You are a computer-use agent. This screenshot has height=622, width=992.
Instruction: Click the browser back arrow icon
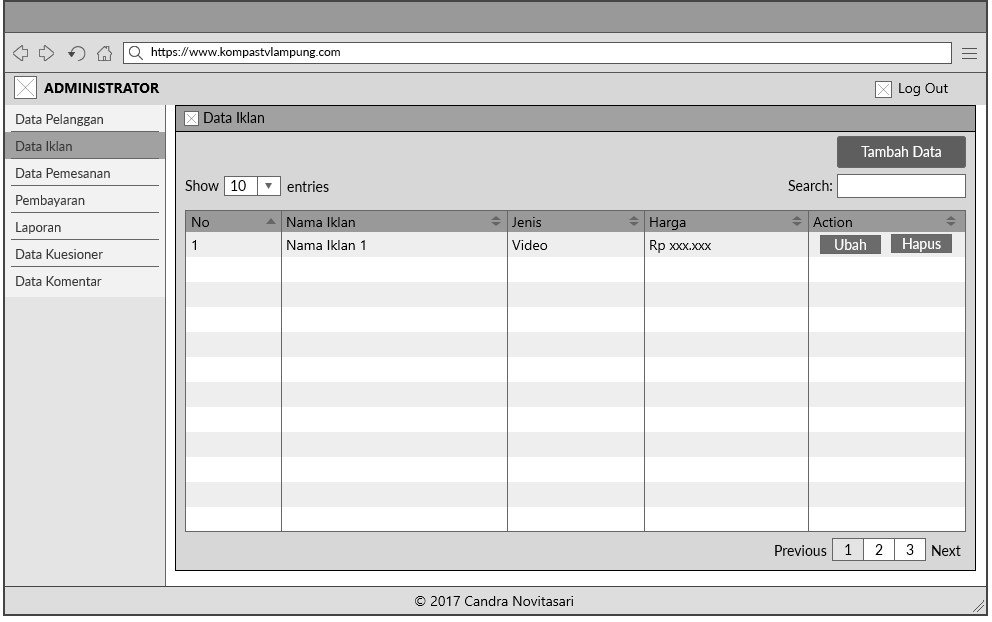[20, 53]
